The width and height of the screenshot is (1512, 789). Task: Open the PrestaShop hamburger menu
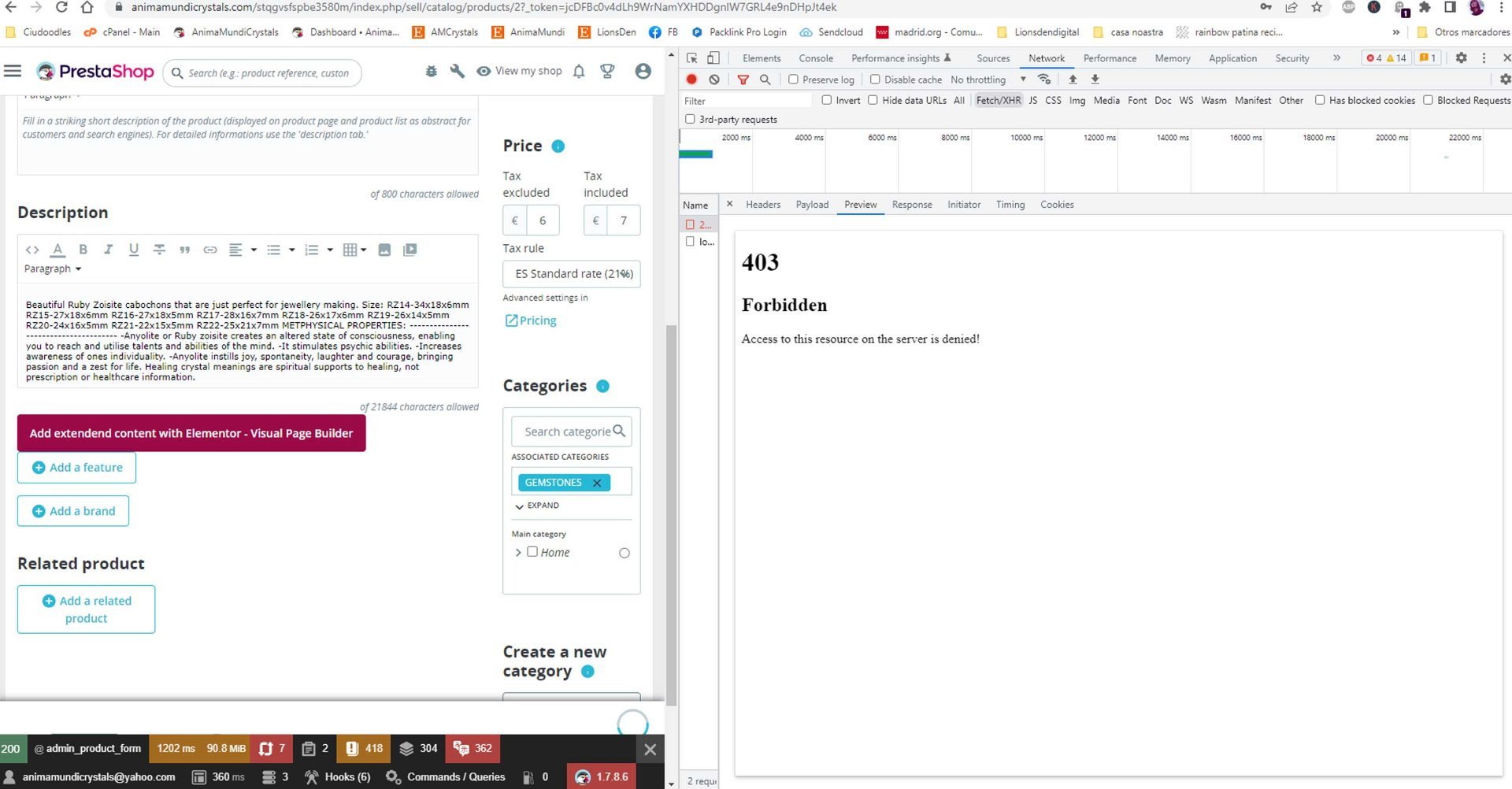point(13,71)
